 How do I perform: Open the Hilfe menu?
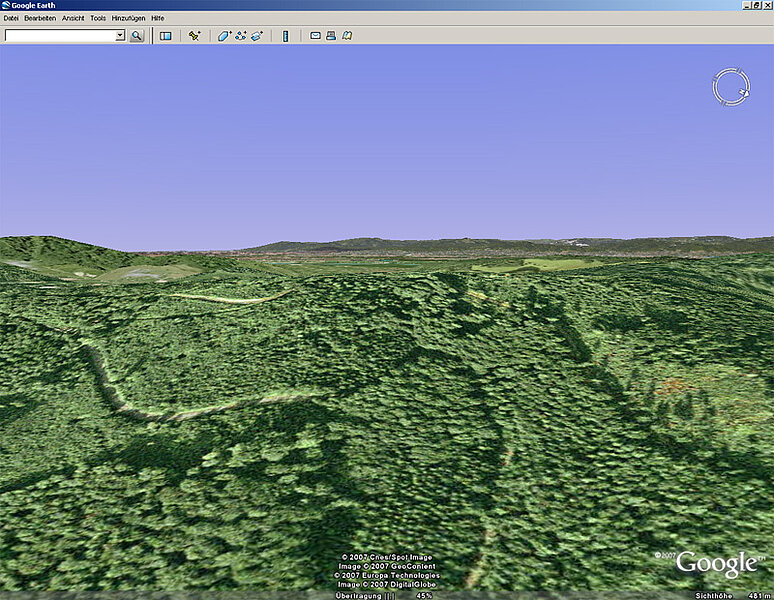tap(158, 18)
